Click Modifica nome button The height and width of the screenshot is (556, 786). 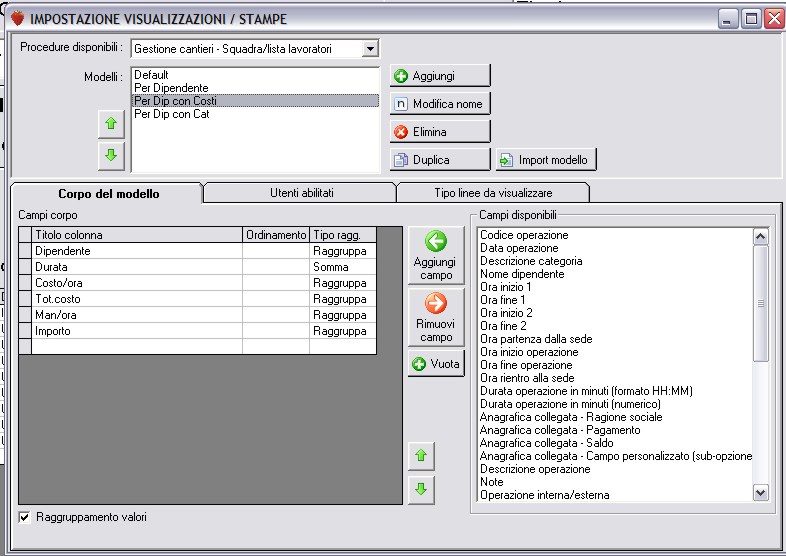point(440,104)
